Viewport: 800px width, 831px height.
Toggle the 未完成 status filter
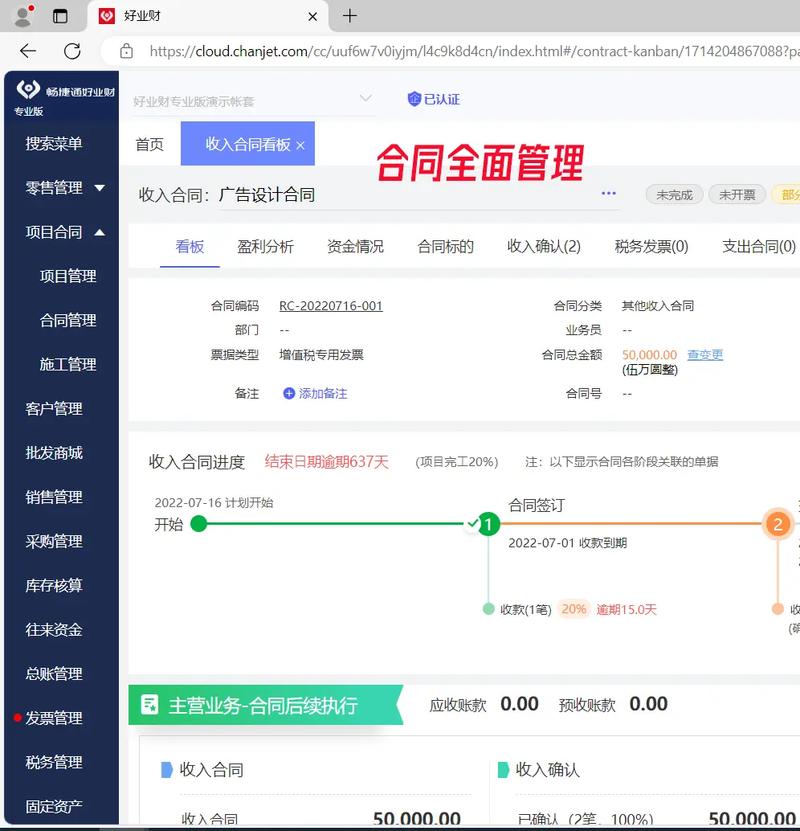pos(674,195)
